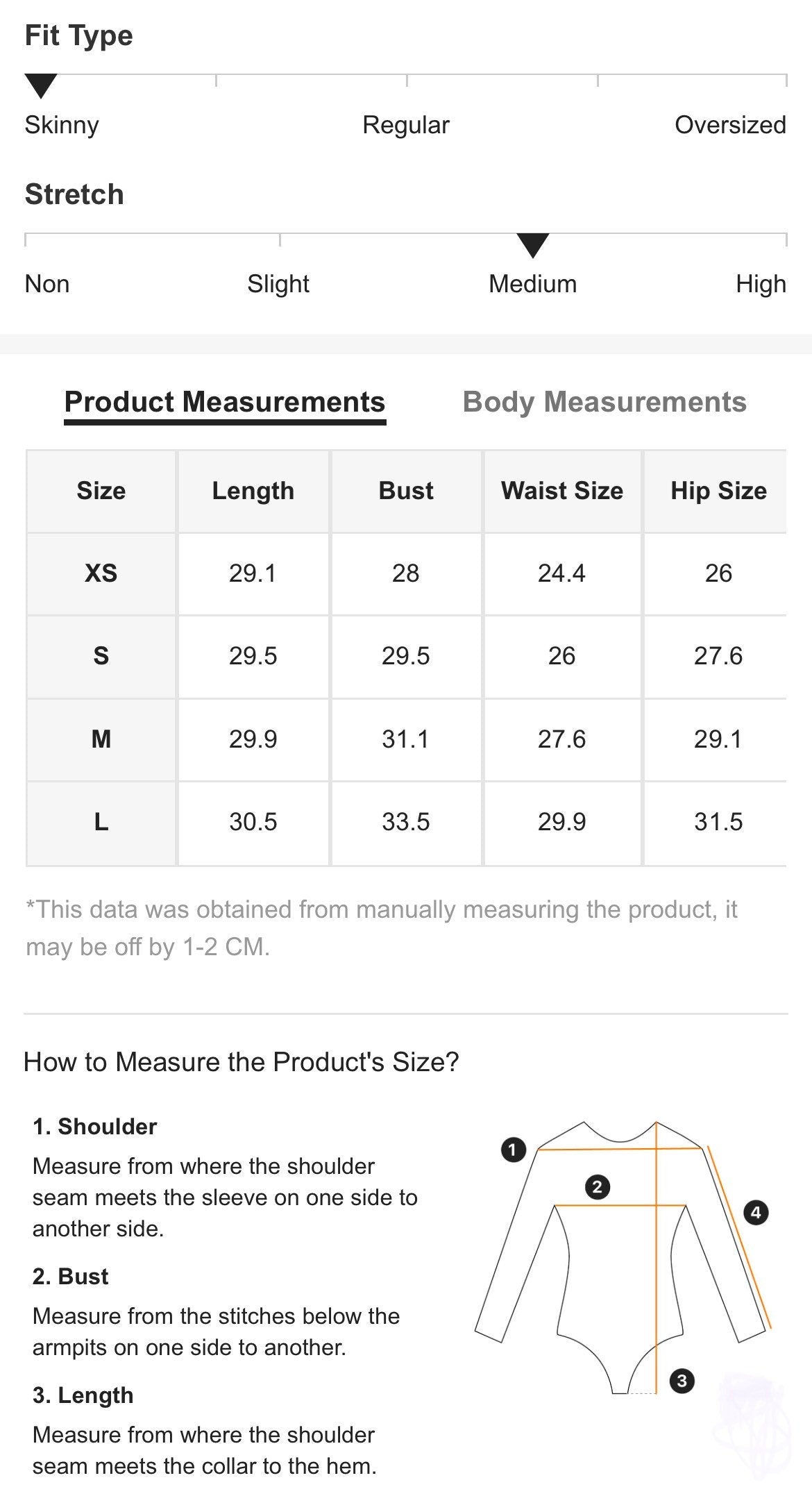The height and width of the screenshot is (1496, 812).
Task: Click the Hip Size column header
Action: (x=718, y=491)
